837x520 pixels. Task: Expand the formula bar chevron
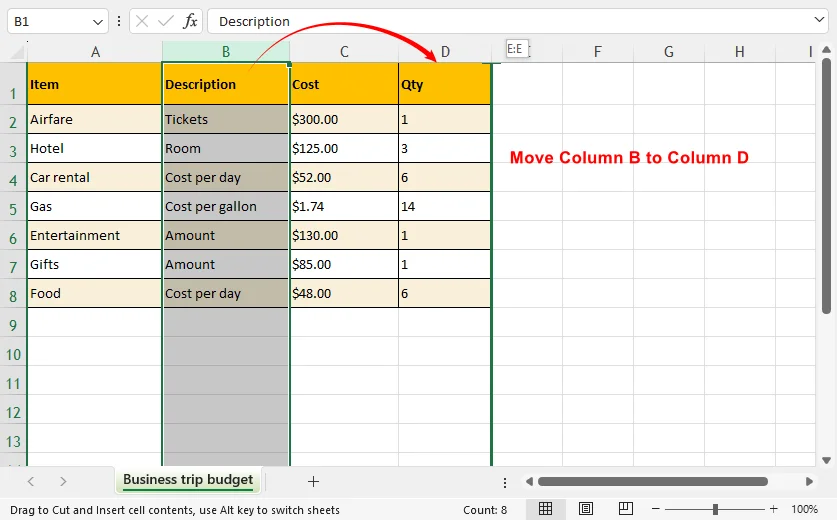pos(819,20)
